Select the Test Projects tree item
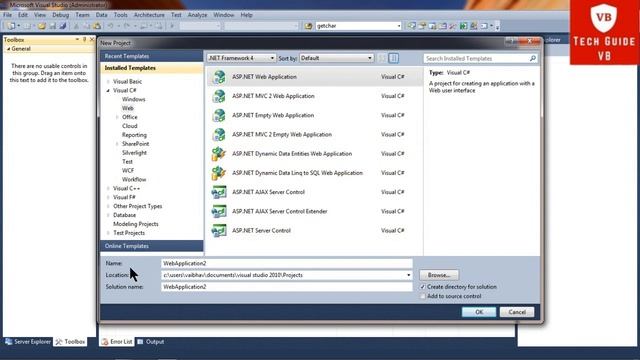Image resolution: width=640 pixels, height=360 pixels. [x=129, y=233]
